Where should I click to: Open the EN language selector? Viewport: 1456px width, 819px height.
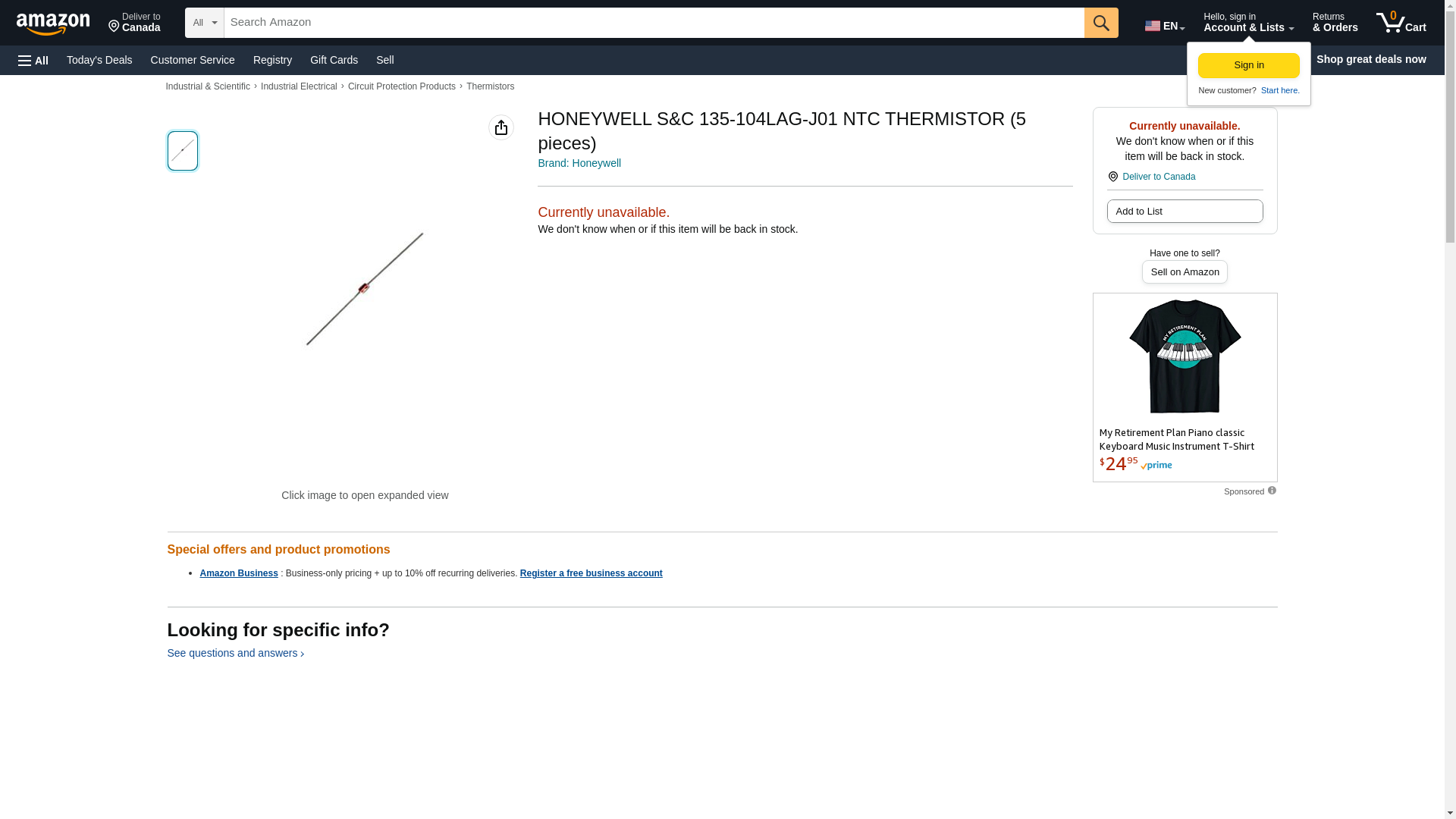pos(1164,26)
